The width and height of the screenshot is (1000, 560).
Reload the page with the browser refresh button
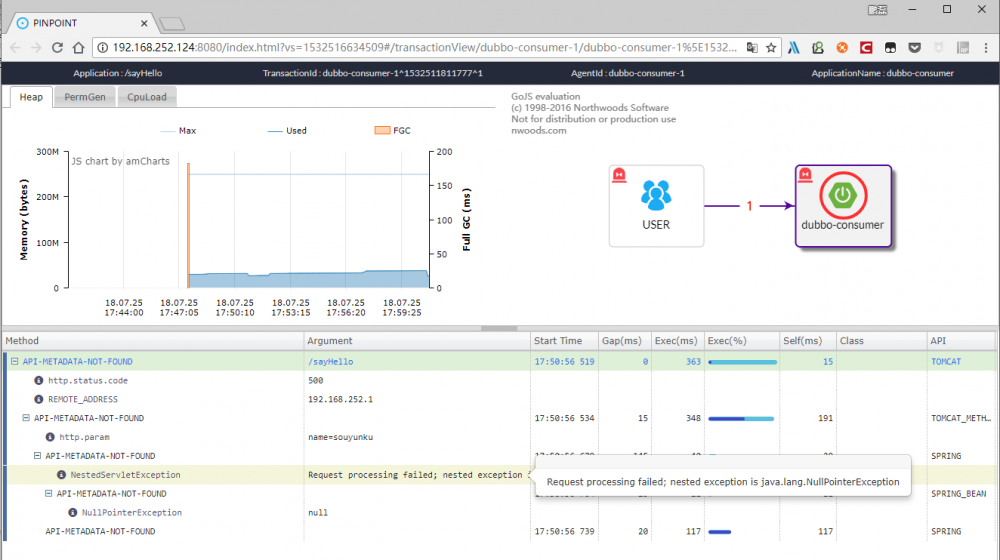tap(57, 47)
